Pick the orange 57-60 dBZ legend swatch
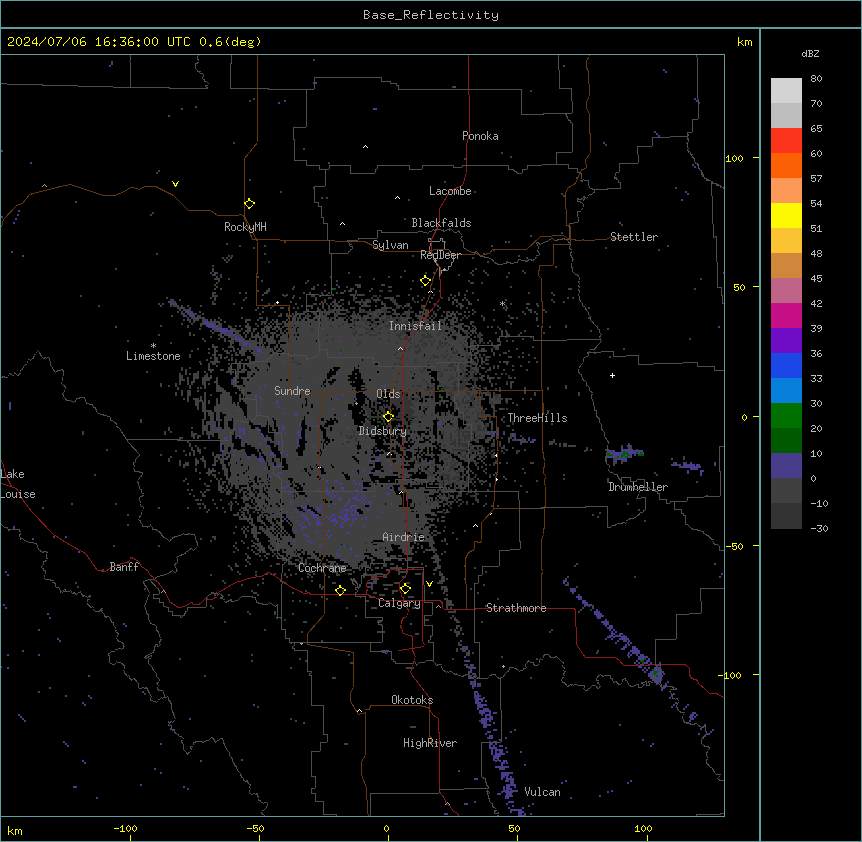 [x=786, y=165]
